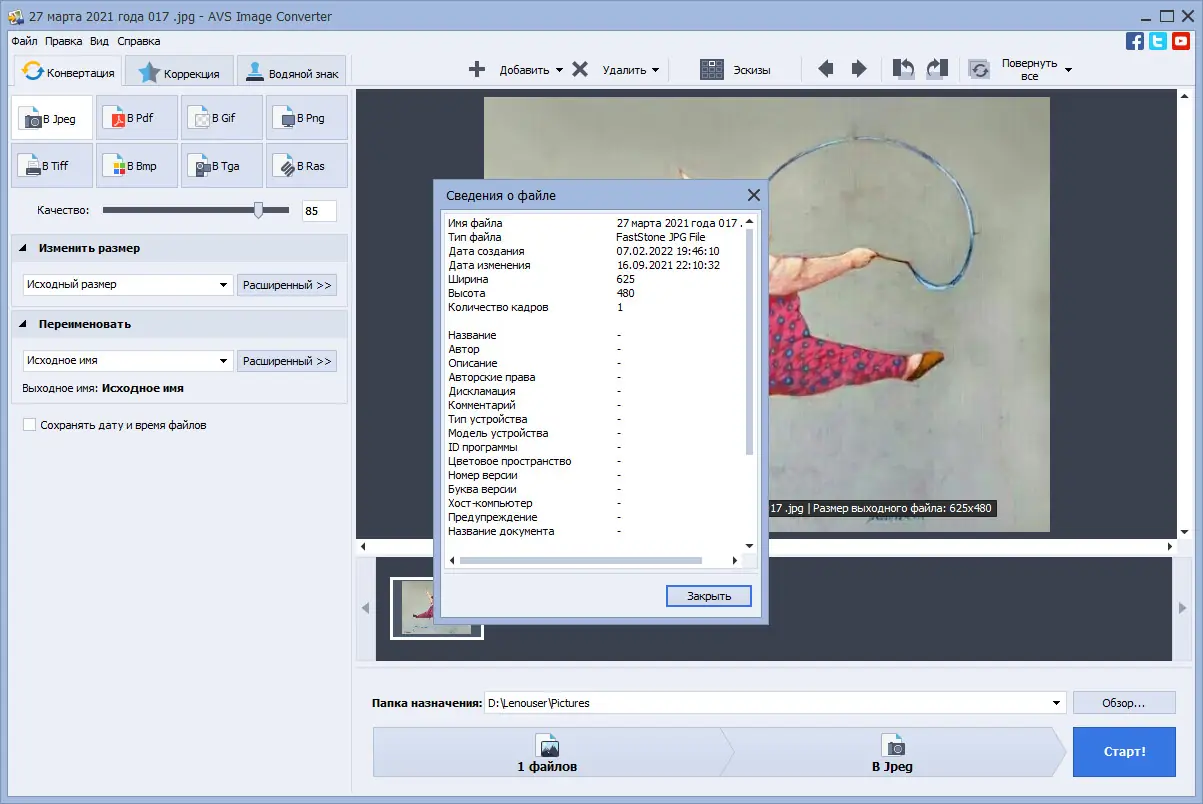Show the previous image with the left arrow
This screenshot has height=804, width=1203.
pyautogui.click(x=826, y=69)
